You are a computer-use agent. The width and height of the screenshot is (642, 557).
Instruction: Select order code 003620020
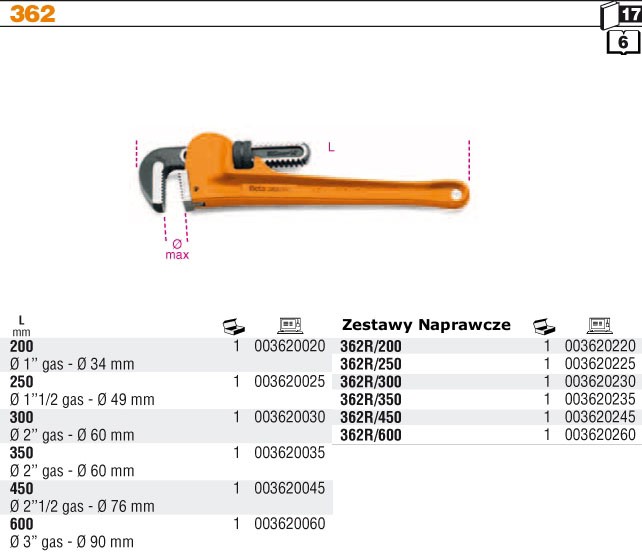click(x=290, y=346)
